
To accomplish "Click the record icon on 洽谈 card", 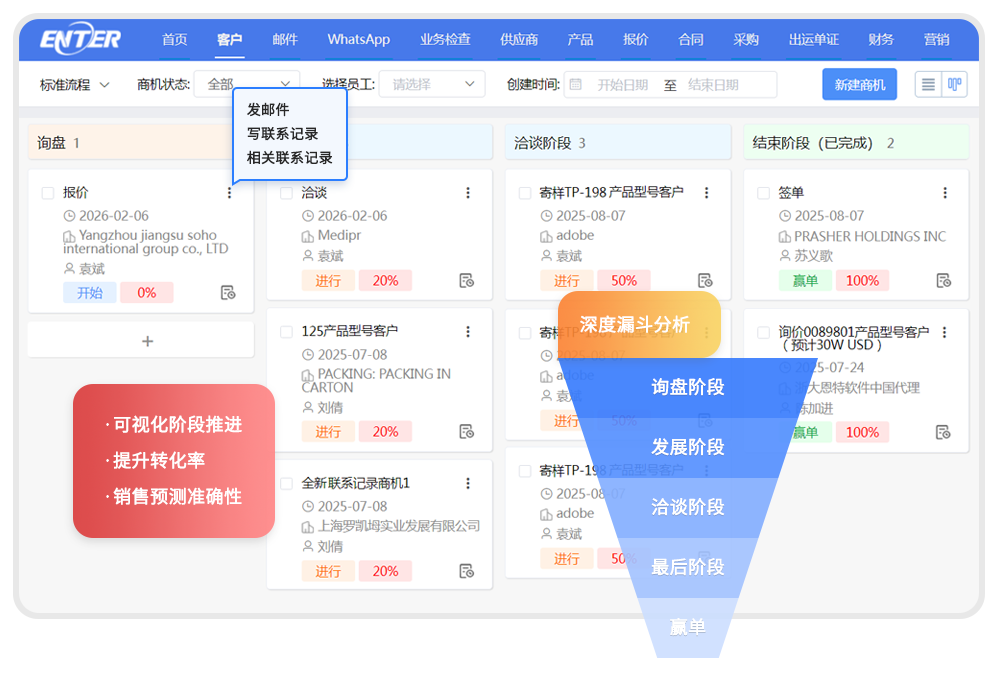I will pyautogui.click(x=466, y=281).
